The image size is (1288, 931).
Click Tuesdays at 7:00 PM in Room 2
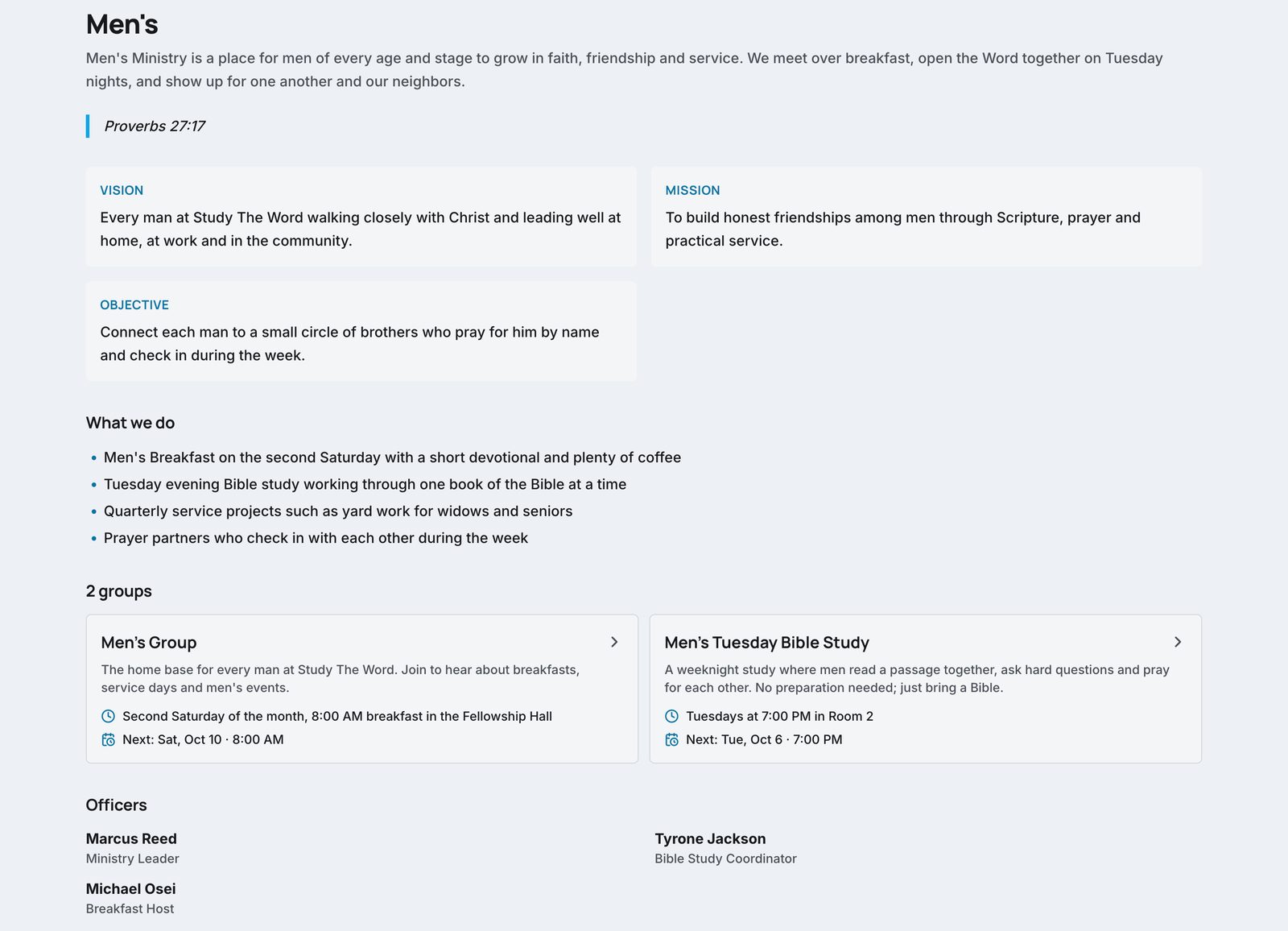point(779,716)
